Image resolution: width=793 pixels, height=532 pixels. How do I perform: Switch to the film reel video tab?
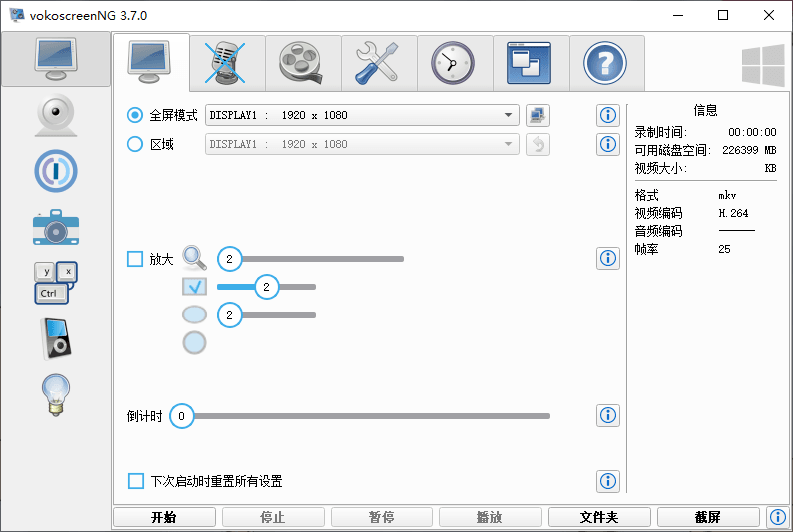coord(303,63)
